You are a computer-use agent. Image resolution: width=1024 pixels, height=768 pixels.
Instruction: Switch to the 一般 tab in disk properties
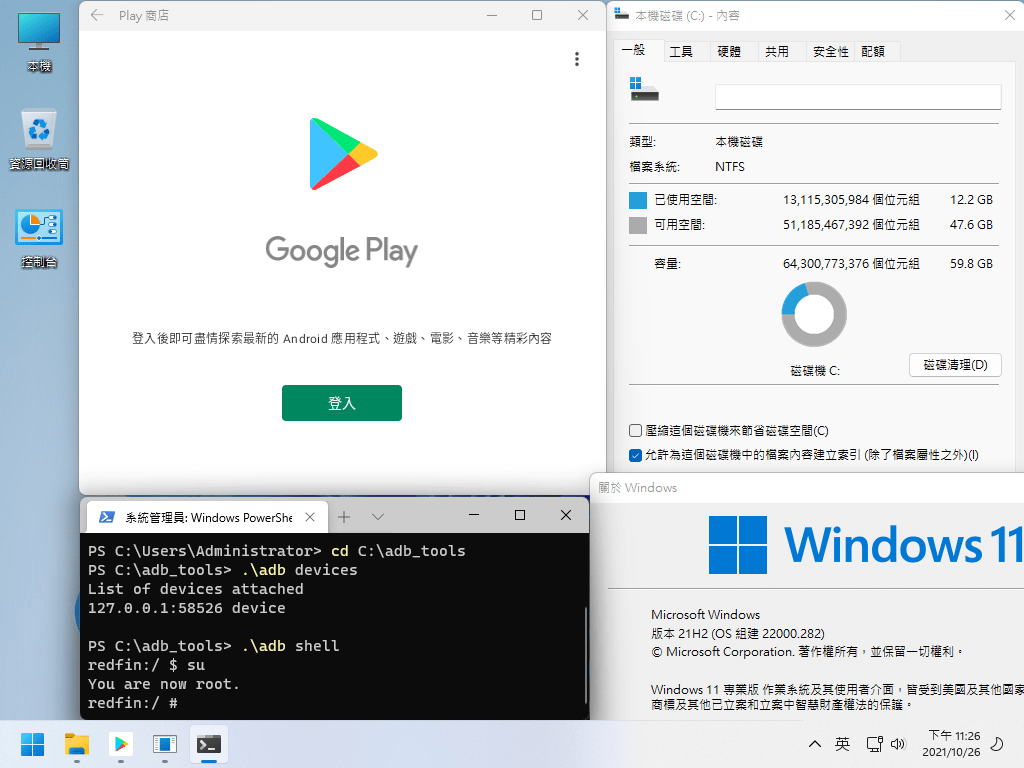pos(633,50)
